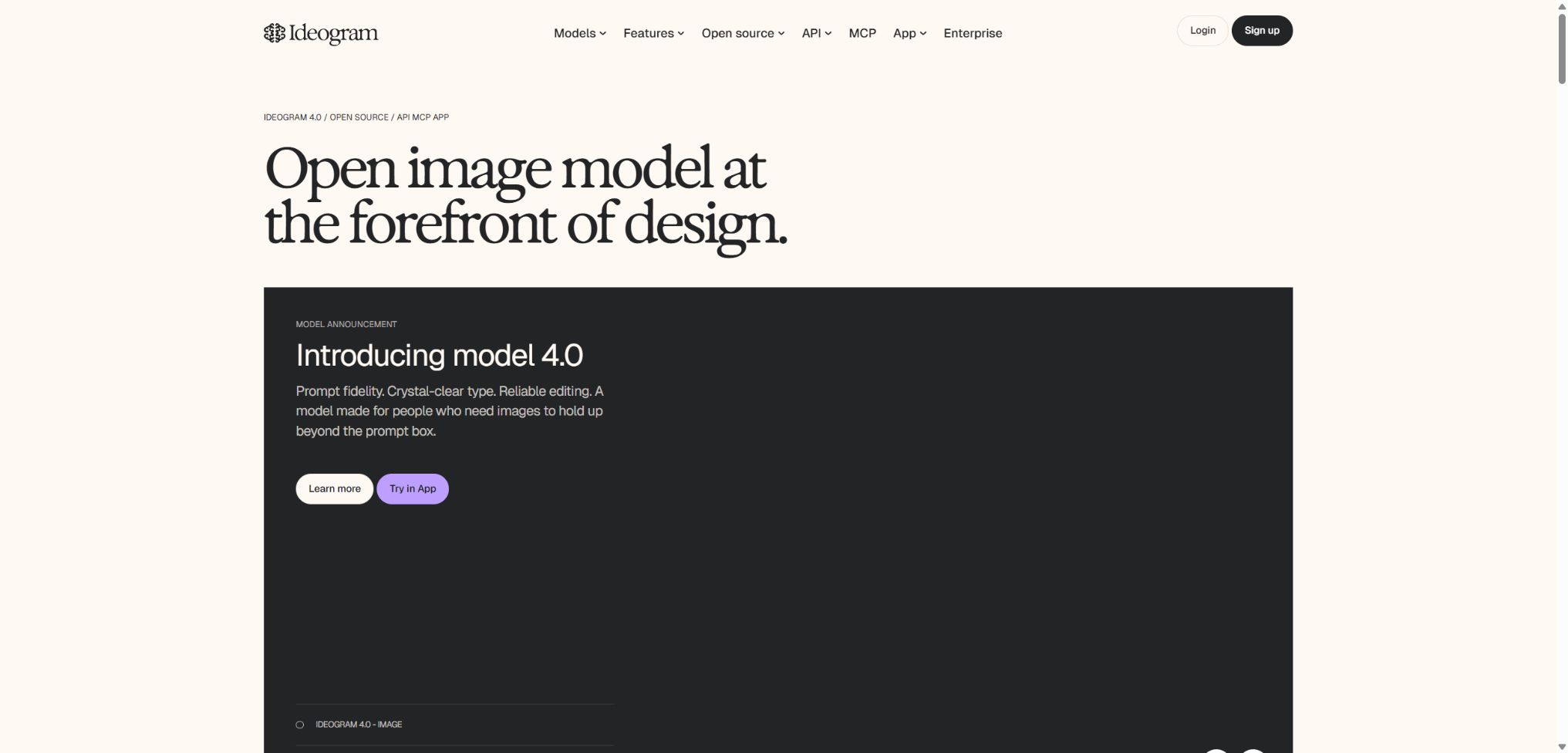This screenshot has height=753, width=1568.
Task: Click the scrollbar up arrow
Action: (x=1562, y=6)
